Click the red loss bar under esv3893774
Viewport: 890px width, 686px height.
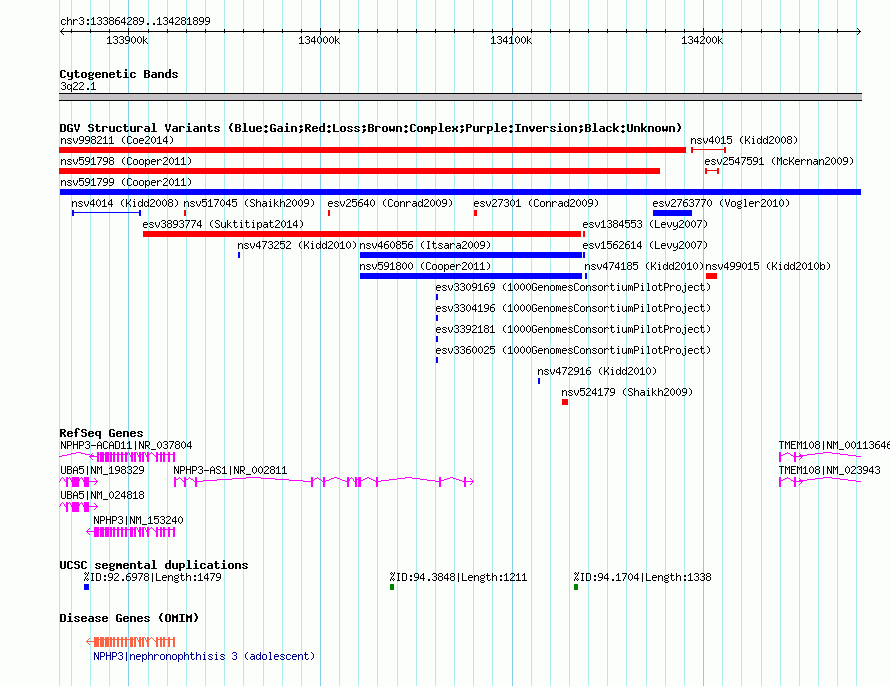pyautogui.click(x=362, y=234)
